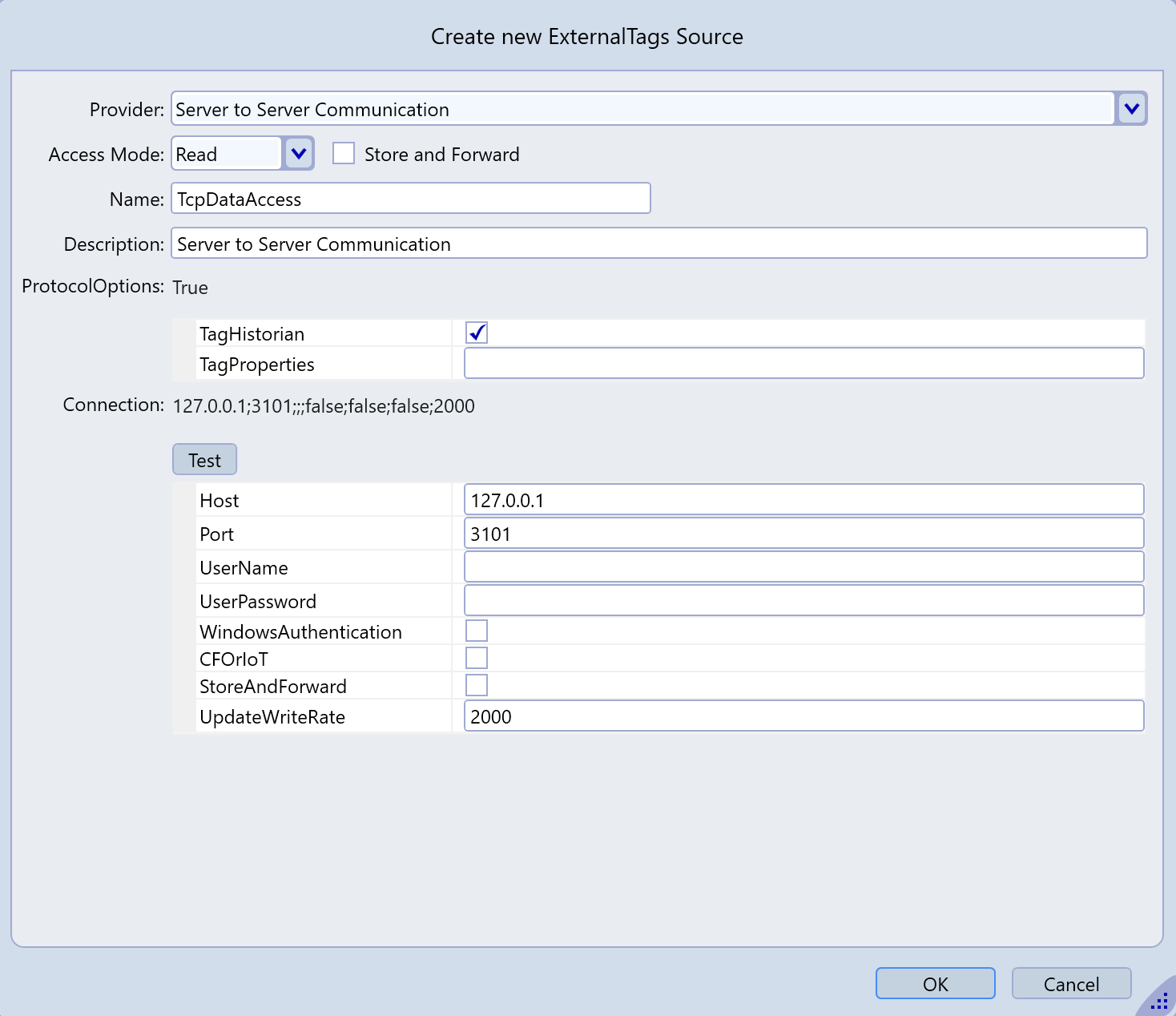
Task: Open the Provider dropdown arrow
Action: click(1131, 109)
